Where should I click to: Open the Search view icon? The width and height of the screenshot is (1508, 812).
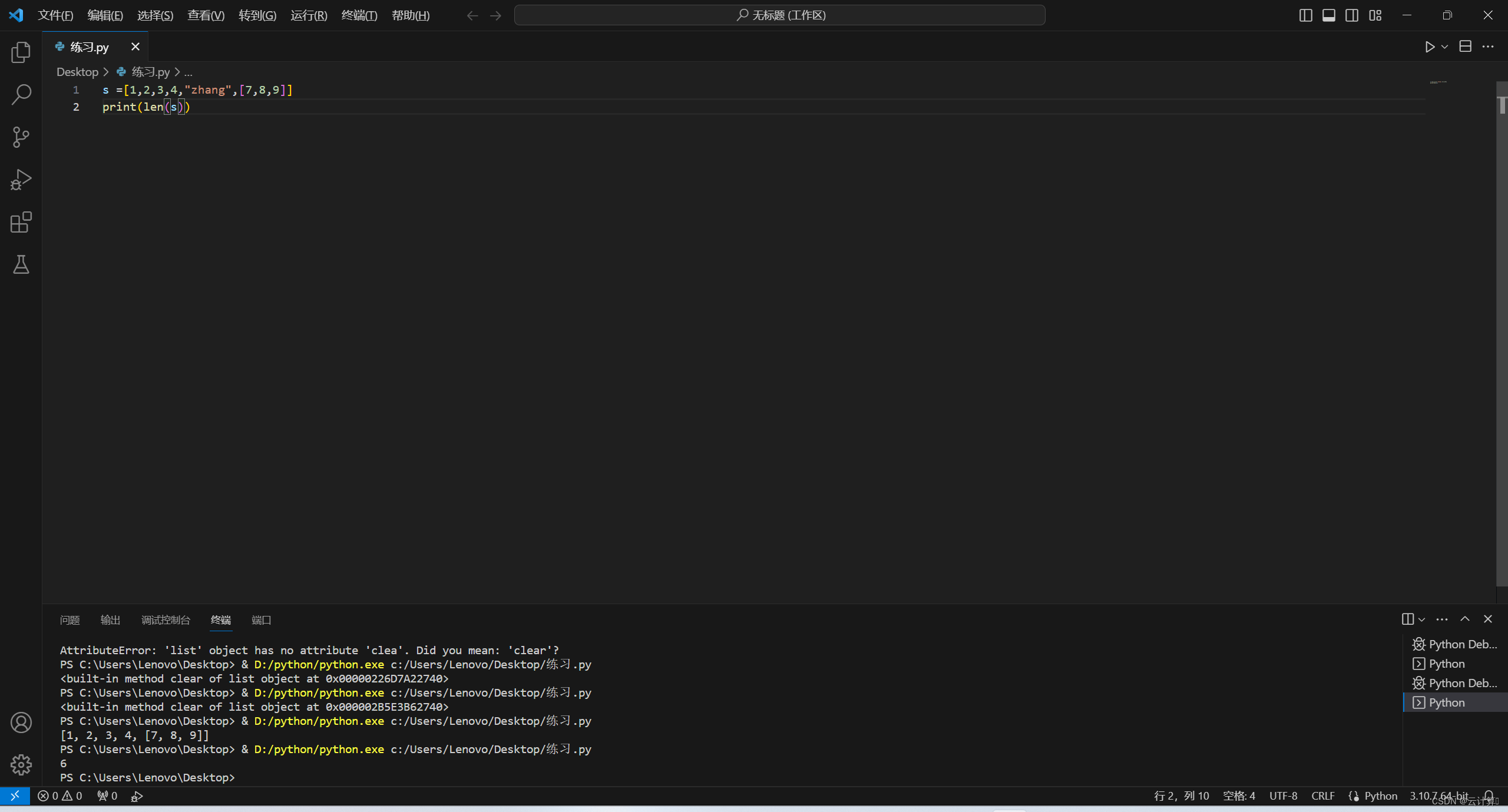click(21, 94)
